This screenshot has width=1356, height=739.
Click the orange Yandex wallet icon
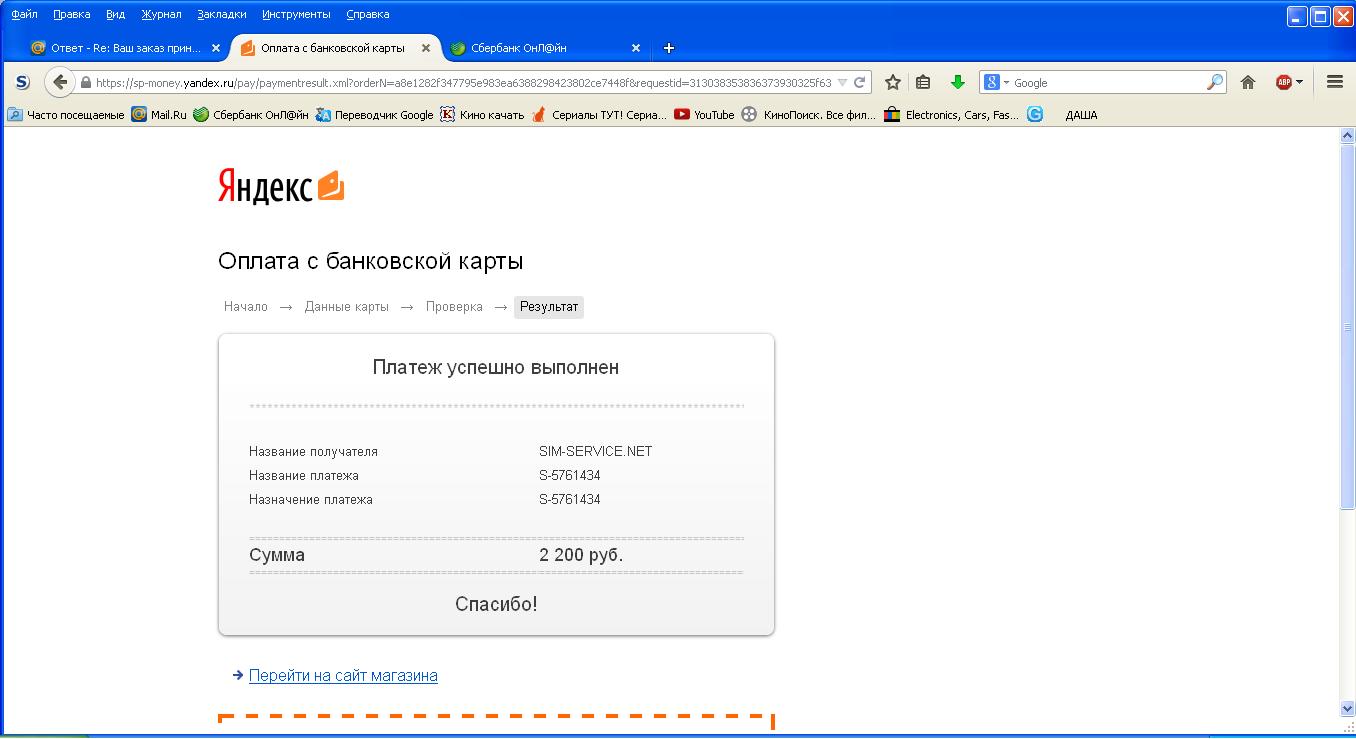tap(331, 186)
